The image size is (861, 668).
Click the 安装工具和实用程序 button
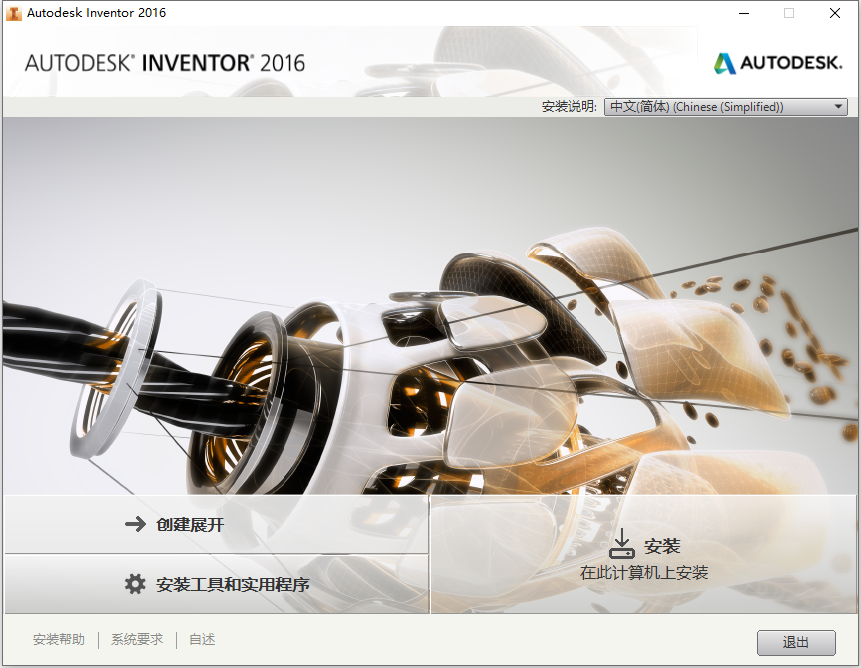pyautogui.click(x=216, y=584)
